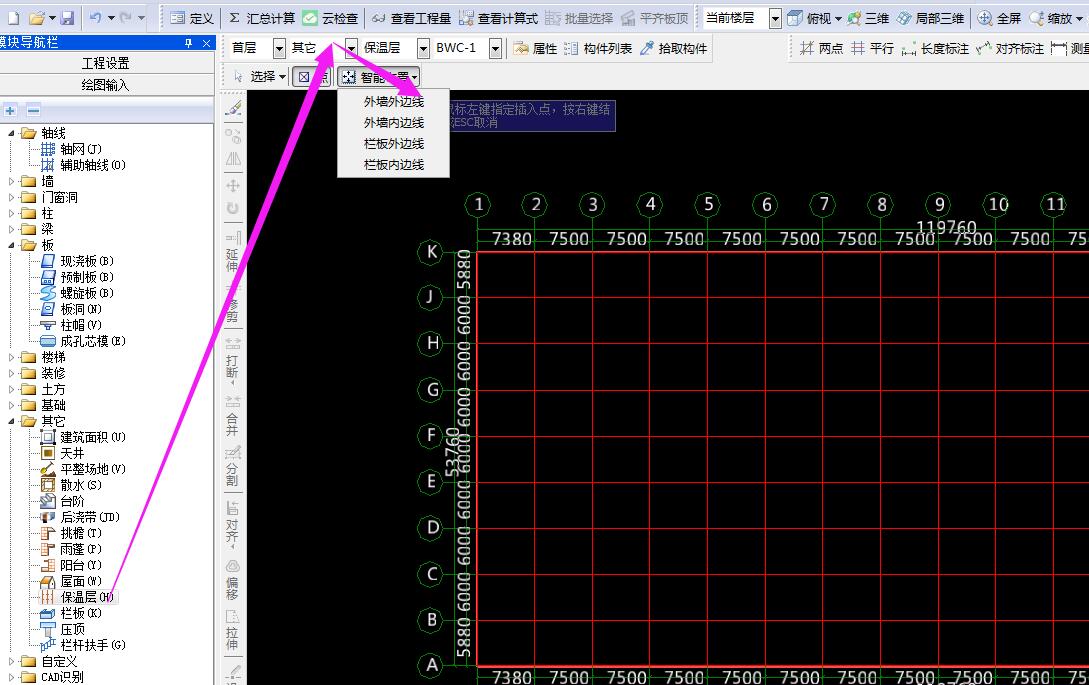1089x685 pixels.
Task: Select 轴网(J) in the tree
Action: coord(81,149)
